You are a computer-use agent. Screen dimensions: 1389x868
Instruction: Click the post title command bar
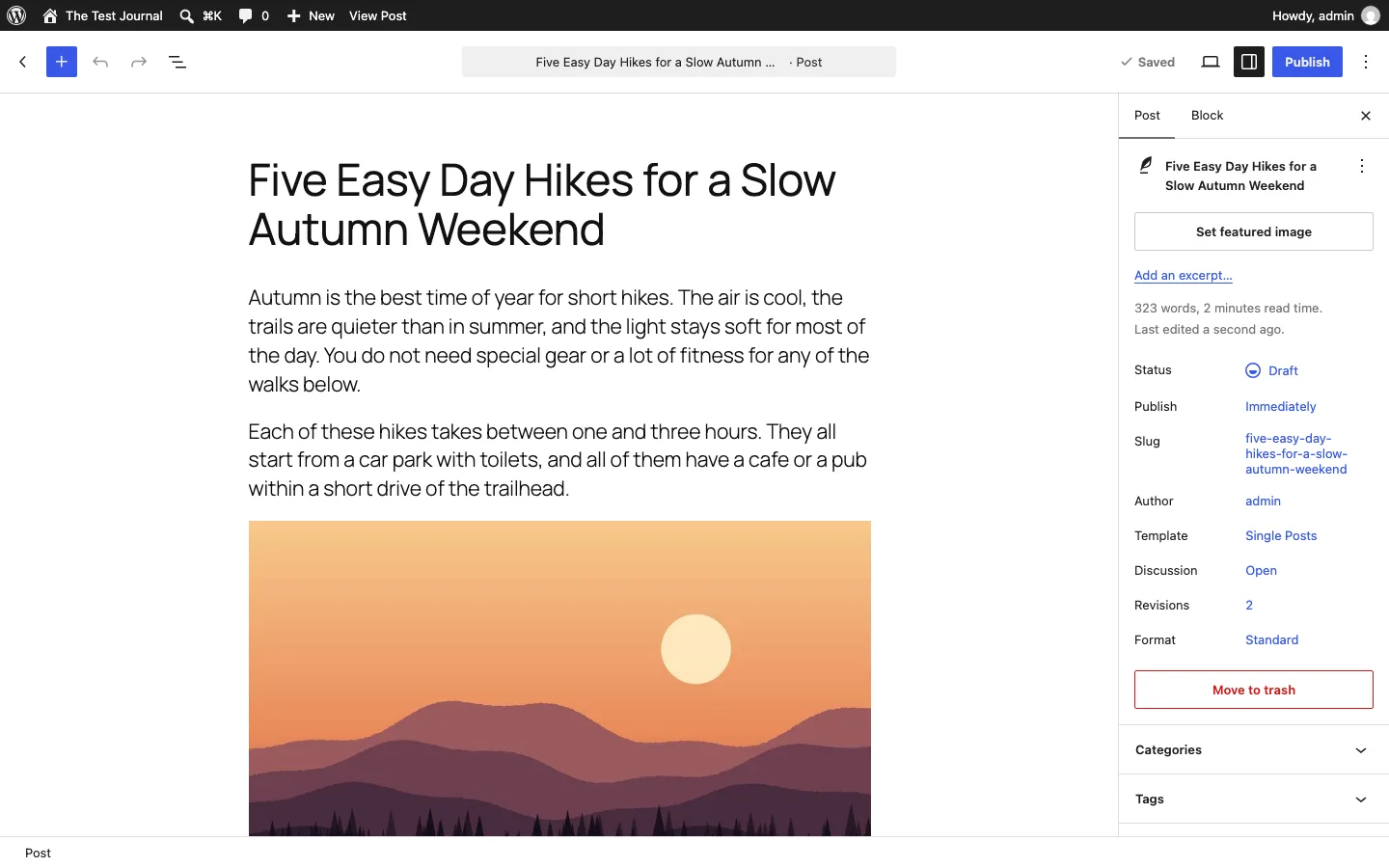point(679,62)
